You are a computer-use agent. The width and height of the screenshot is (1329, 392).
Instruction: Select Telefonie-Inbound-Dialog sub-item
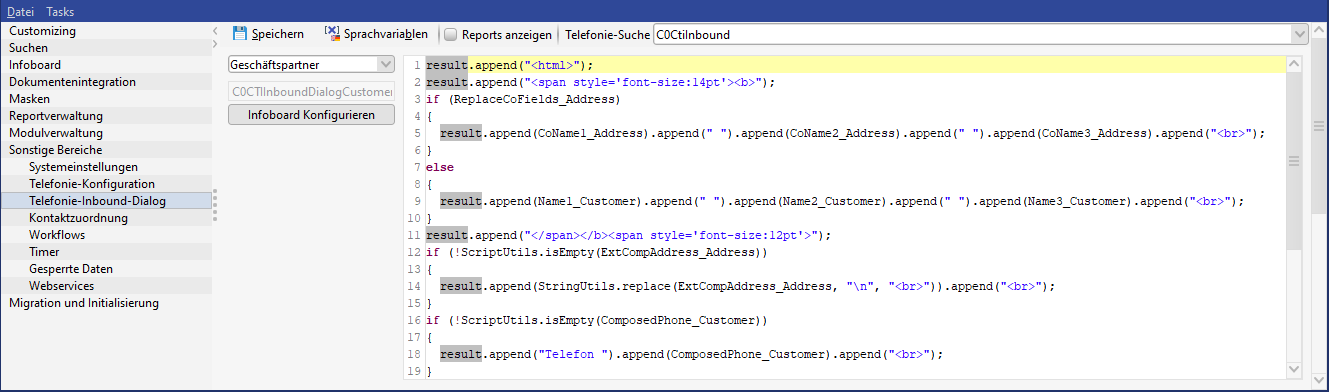(x=97, y=201)
